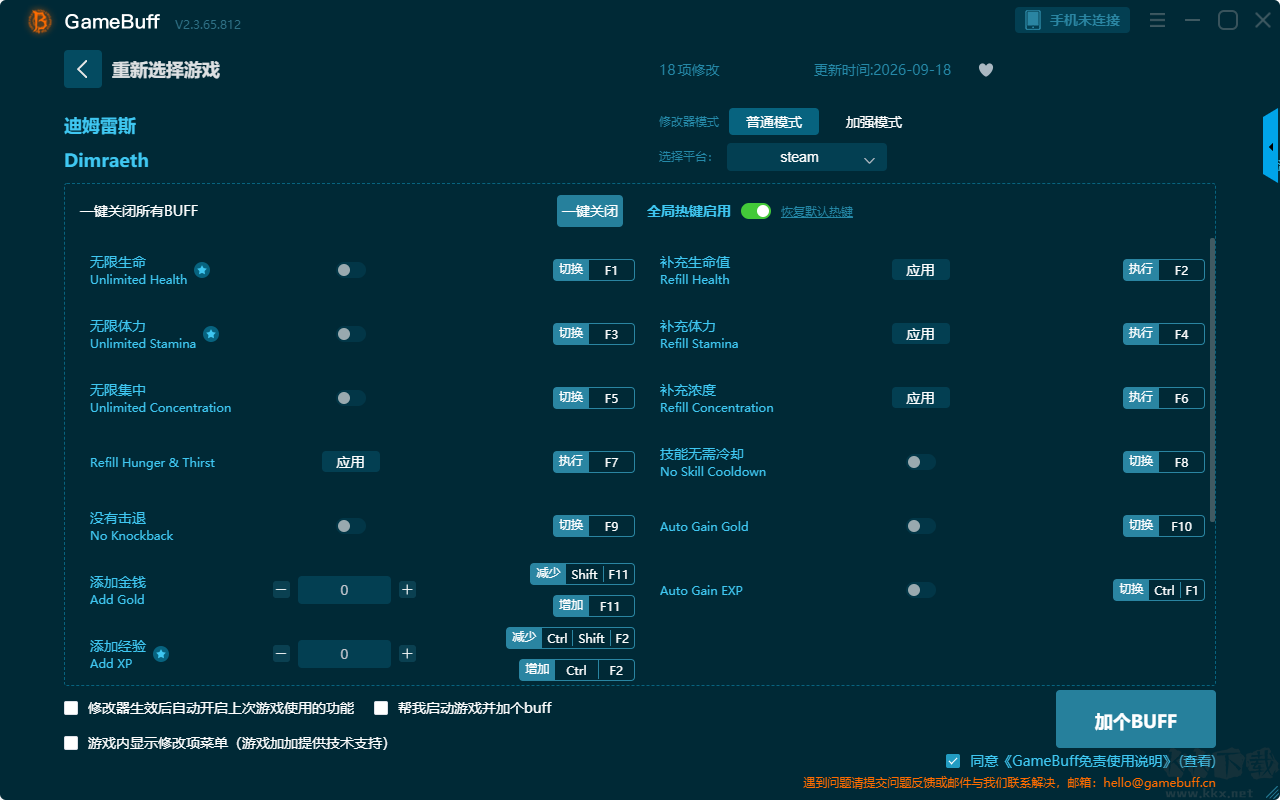Viewport: 1280px width, 800px height.
Task: Expand the blue side panel arrow
Action: click(x=1271, y=146)
